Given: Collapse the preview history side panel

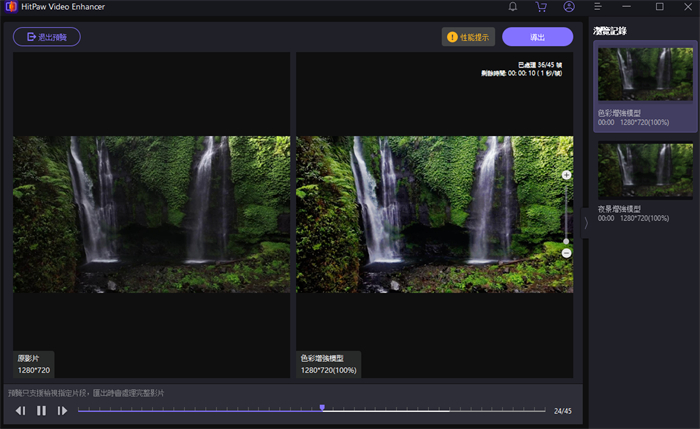Looking at the screenshot, I should [x=587, y=223].
